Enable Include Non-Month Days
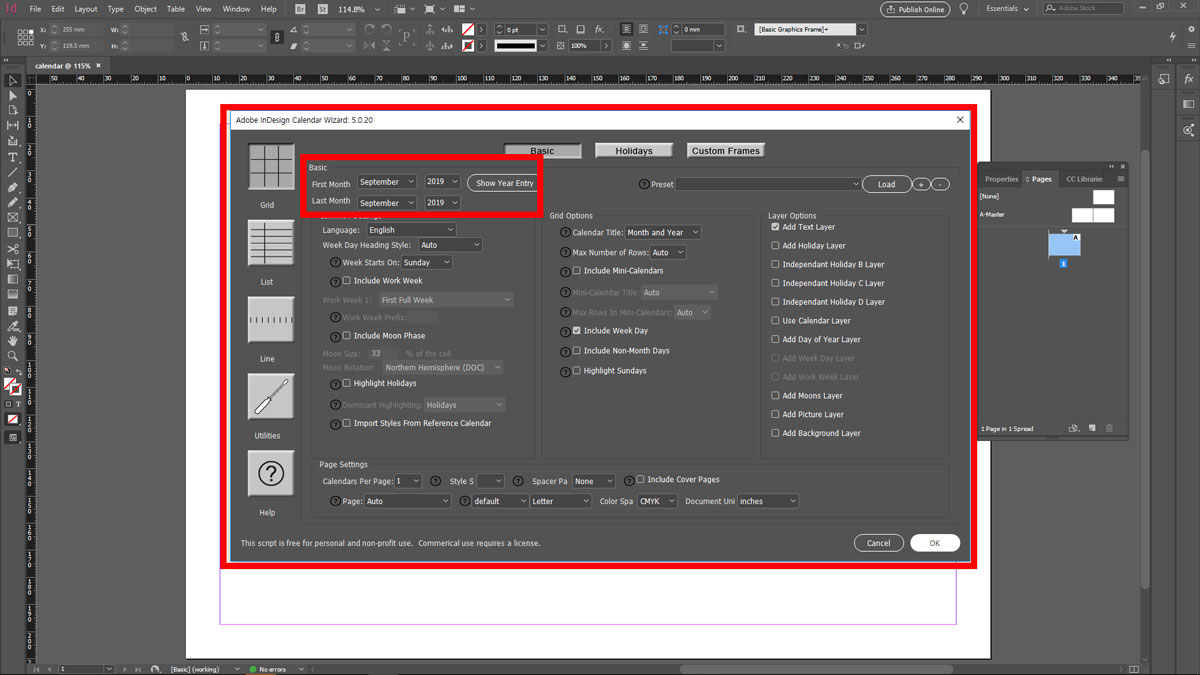Screen dimensions: 1200x675 coord(577,351)
